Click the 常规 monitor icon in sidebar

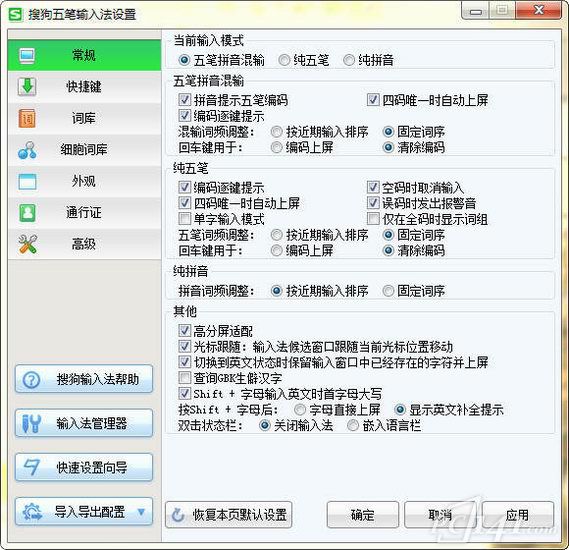pos(28,56)
